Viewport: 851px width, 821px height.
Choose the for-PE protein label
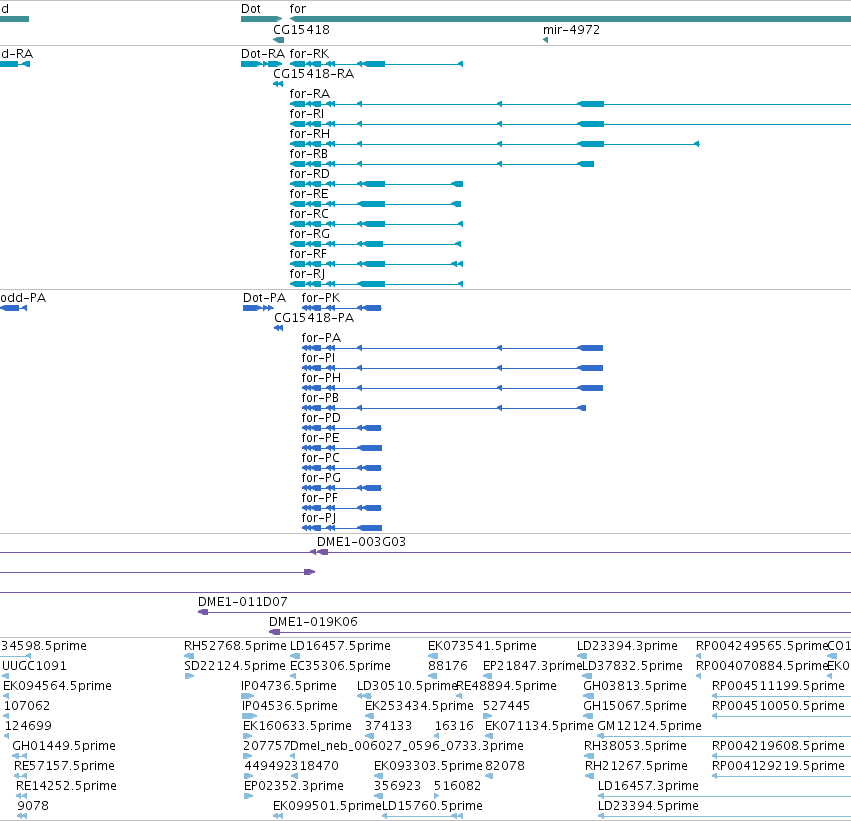coord(321,438)
